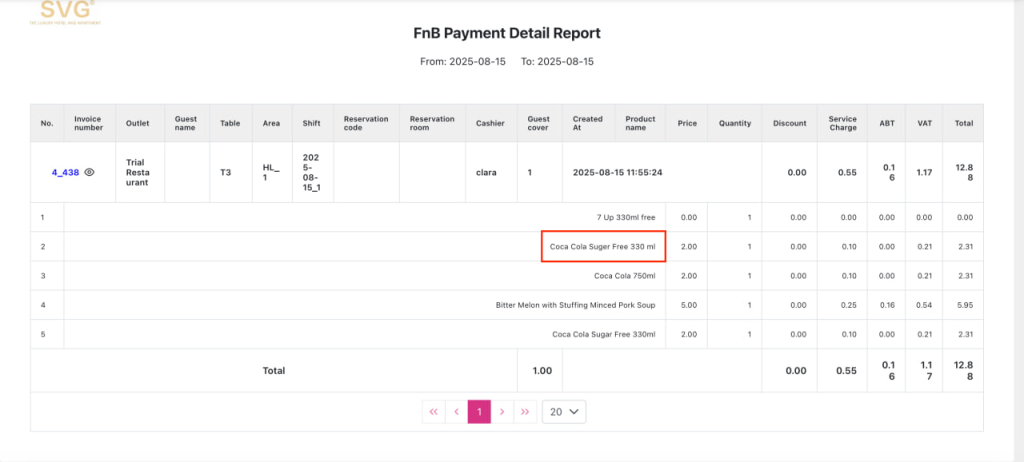Go to previous page using left chevron

tap(456, 411)
